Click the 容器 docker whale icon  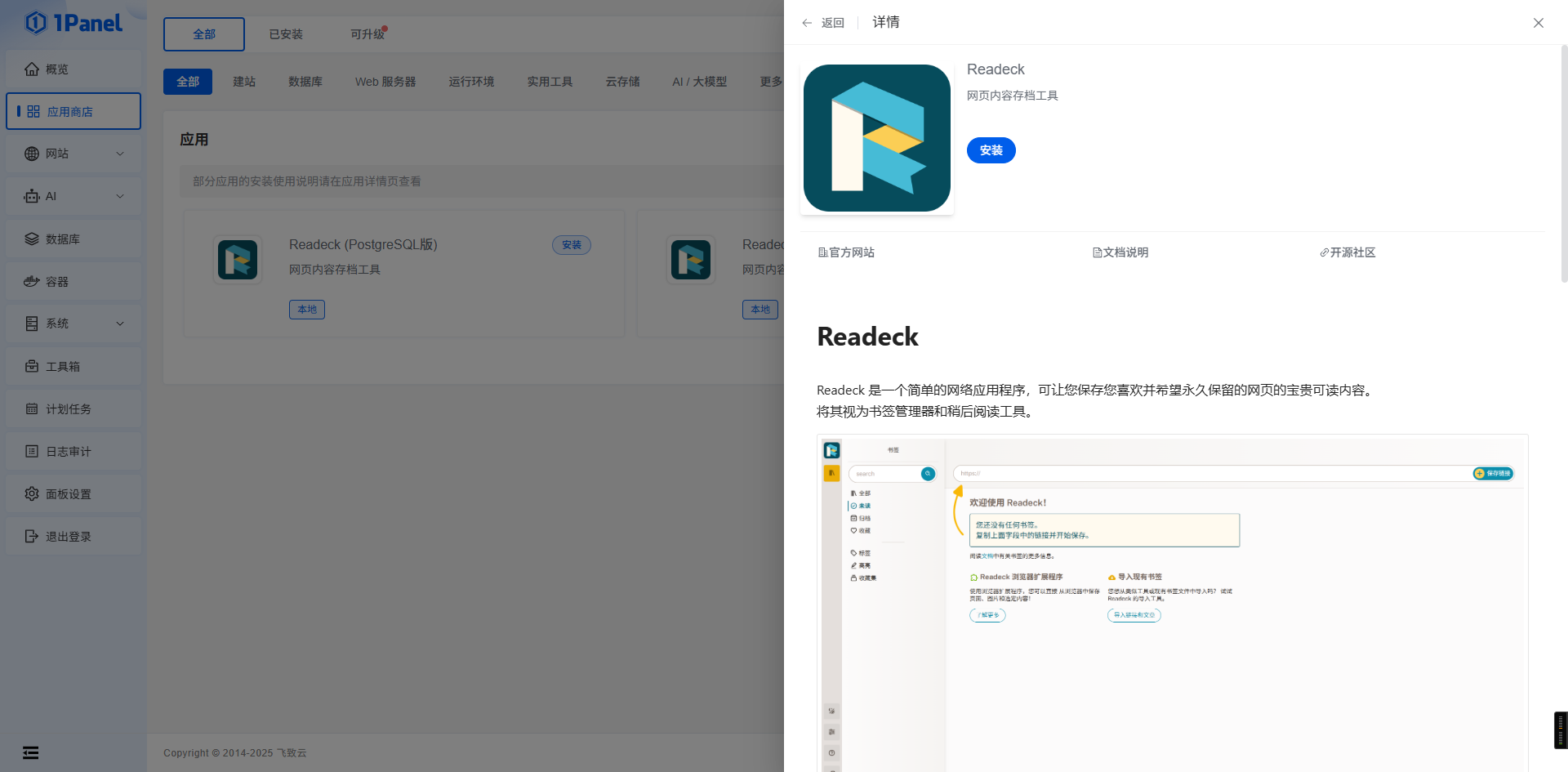click(32, 282)
